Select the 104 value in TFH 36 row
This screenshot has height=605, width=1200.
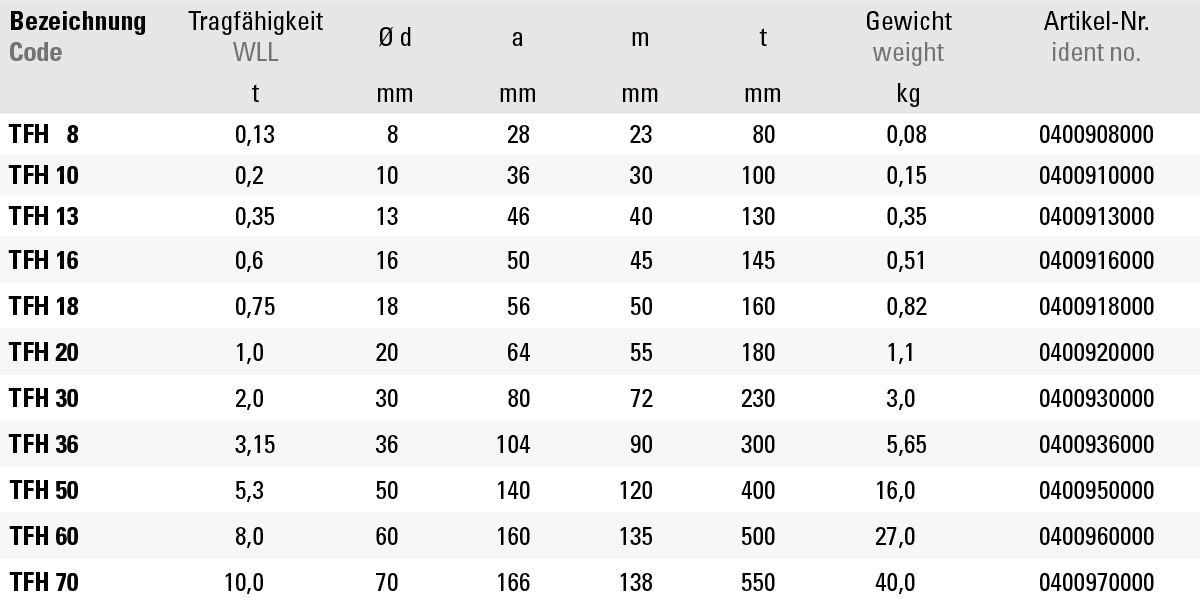click(x=513, y=445)
